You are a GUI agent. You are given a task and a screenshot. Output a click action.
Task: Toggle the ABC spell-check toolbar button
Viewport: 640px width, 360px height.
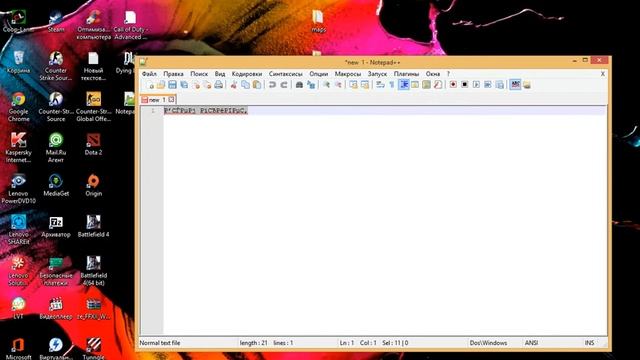coord(515,85)
